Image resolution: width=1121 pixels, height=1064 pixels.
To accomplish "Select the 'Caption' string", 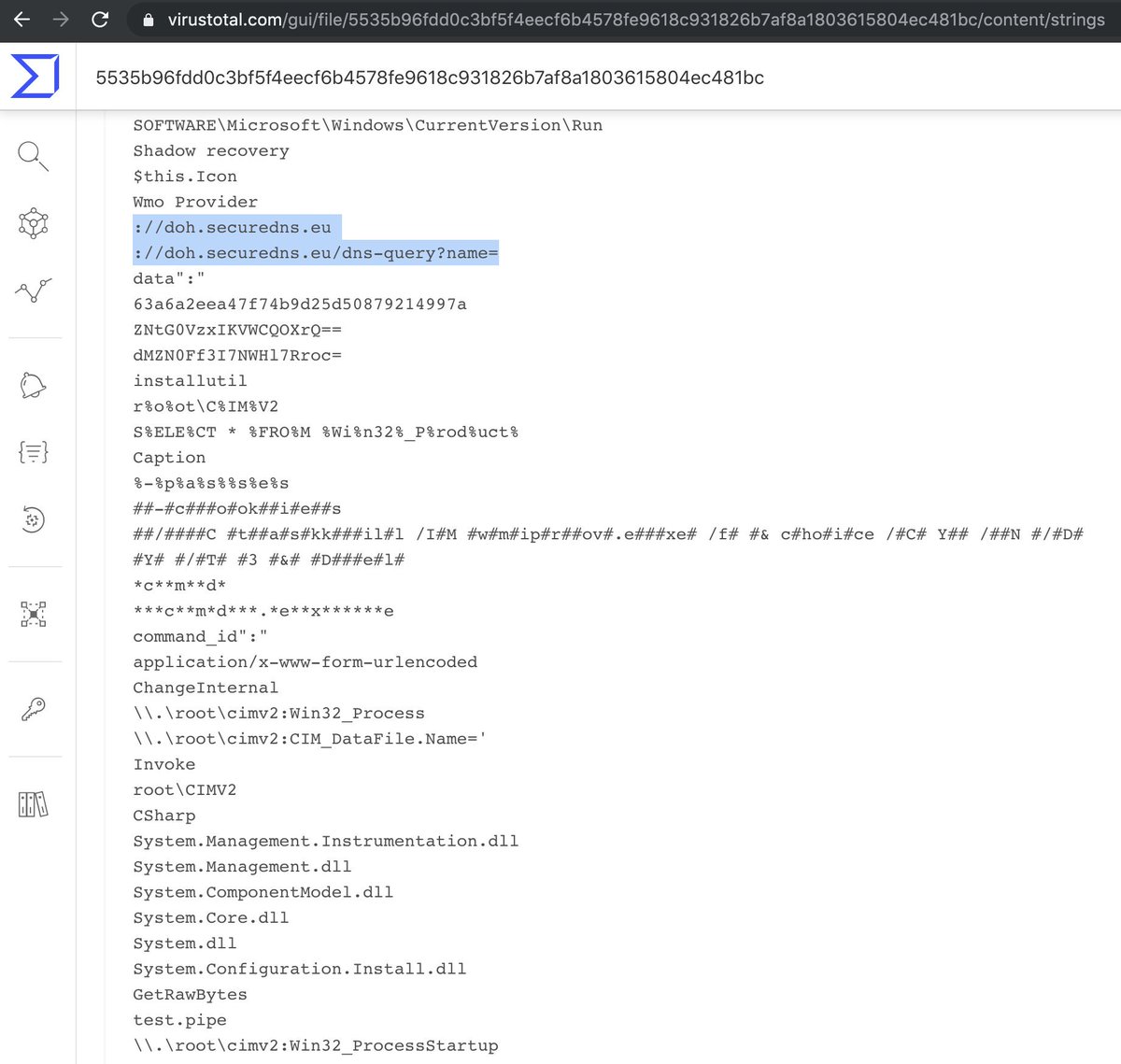I will pos(169,458).
